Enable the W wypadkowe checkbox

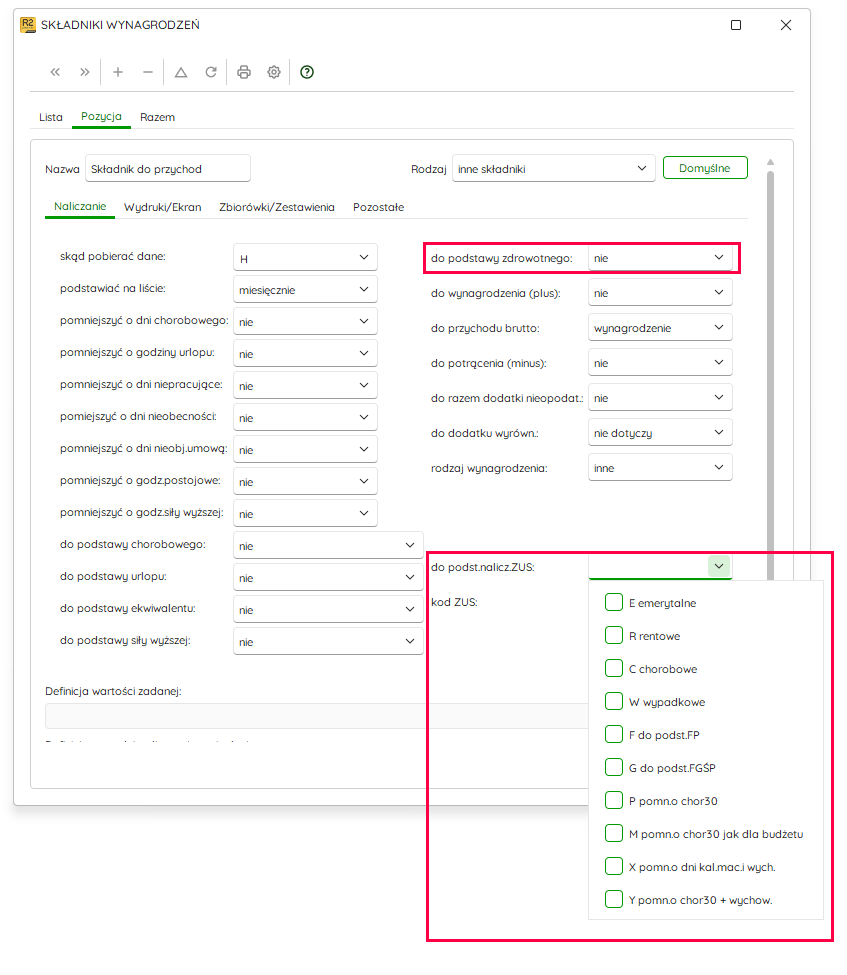click(x=614, y=701)
